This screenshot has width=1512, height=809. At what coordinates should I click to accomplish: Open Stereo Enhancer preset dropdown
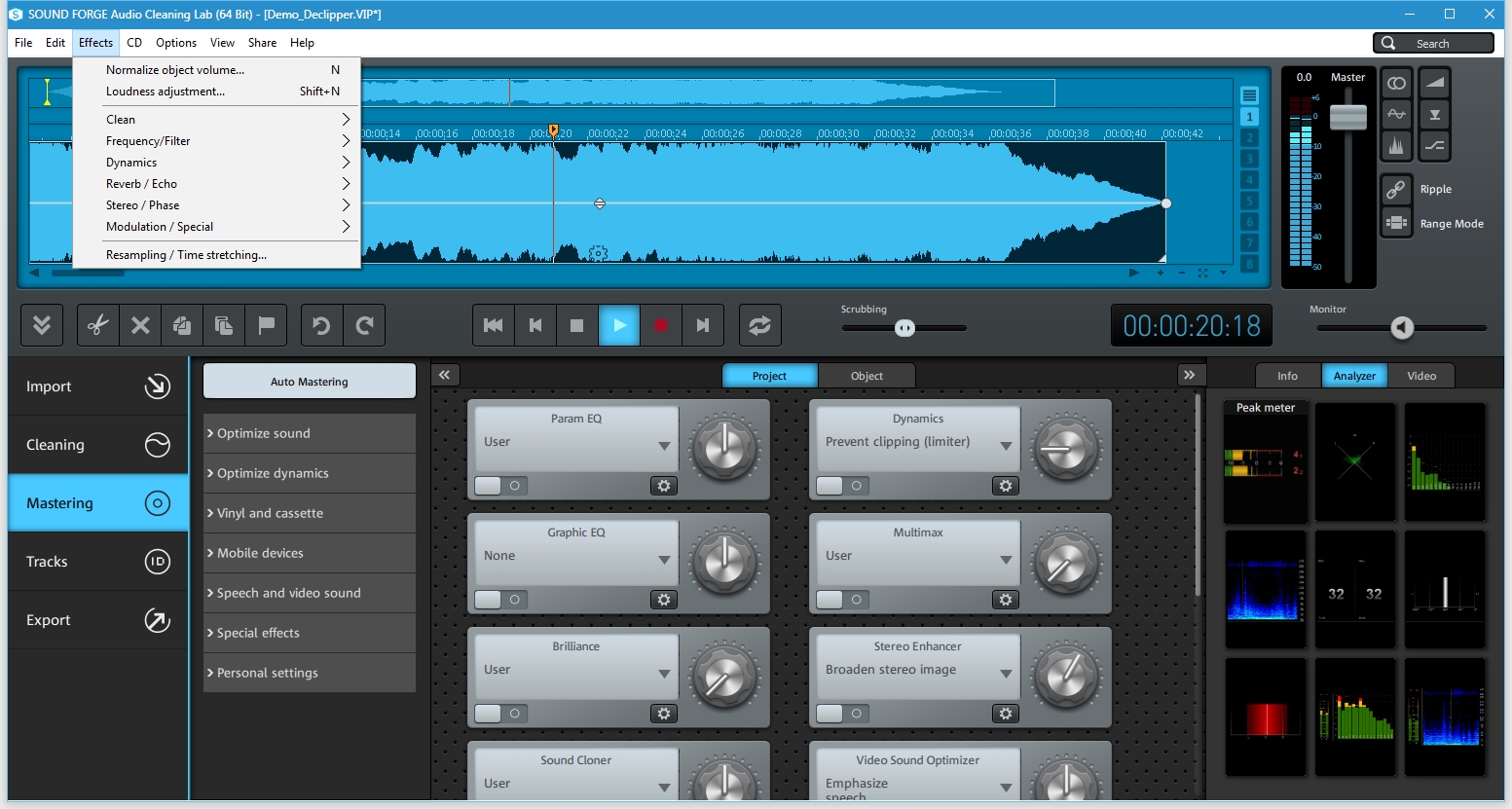click(x=1006, y=674)
